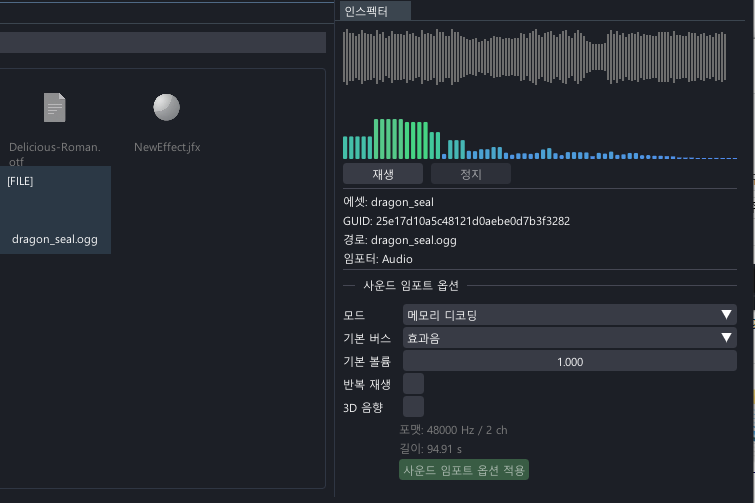The width and height of the screenshot is (755, 503).
Task: Switch to the 인스펙터 tab
Action: (x=375, y=11)
